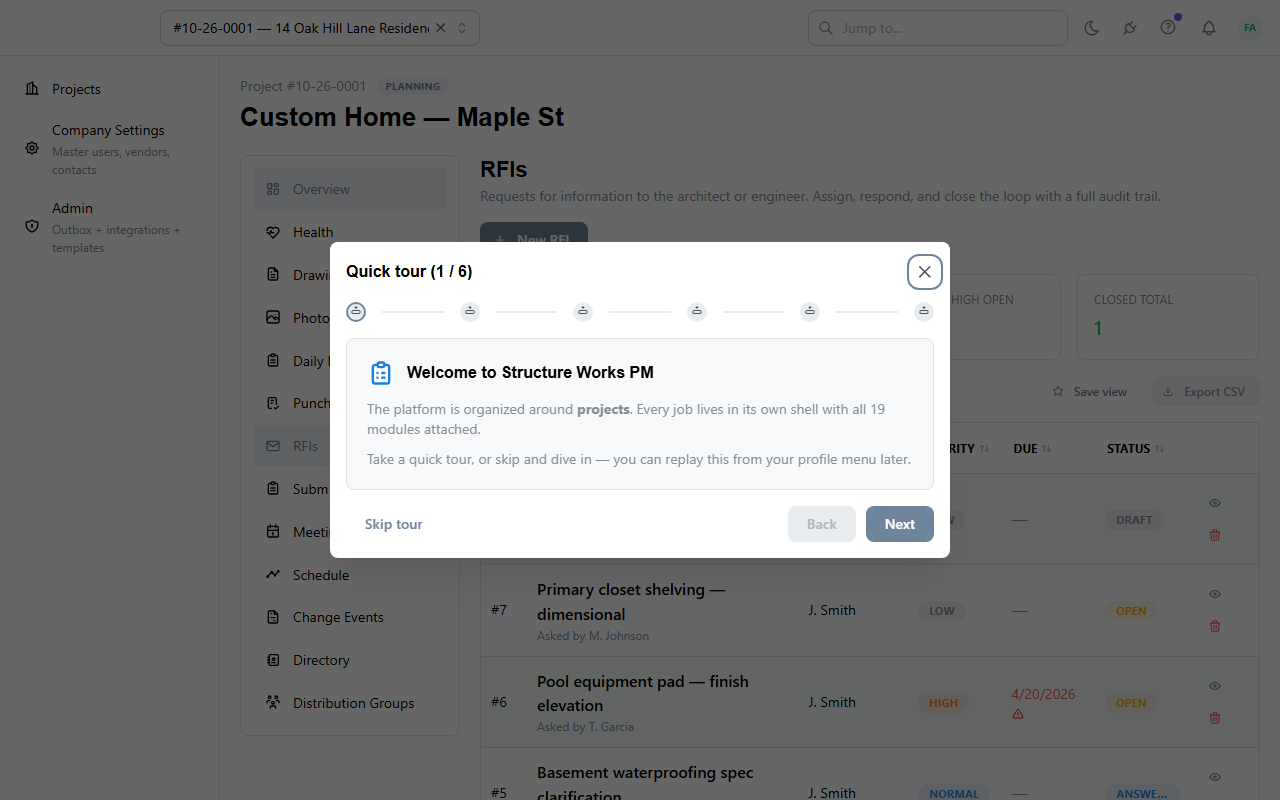Viewport: 1280px width, 800px height.
Task: Click the Meetings calendar icon
Action: point(273,532)
